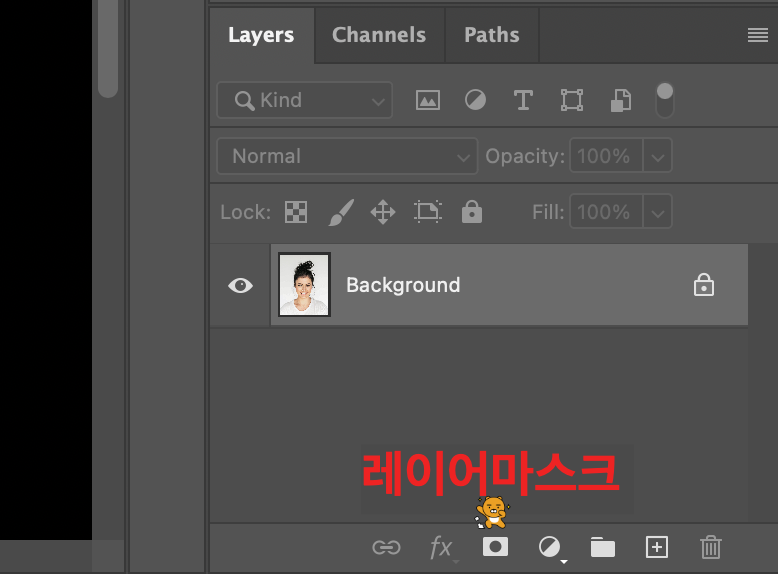Filter layers by smart objects icon

pyautogui.click(x=621, y=100)
